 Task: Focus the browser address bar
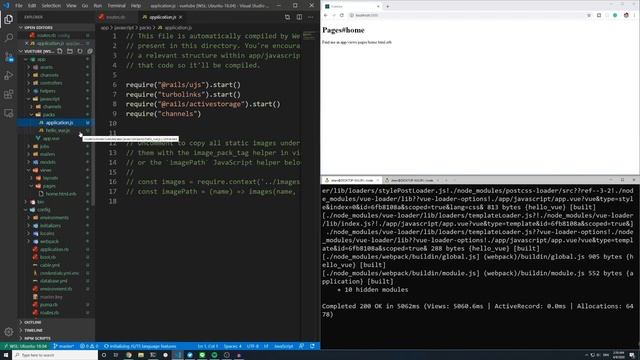coord(465,15)
